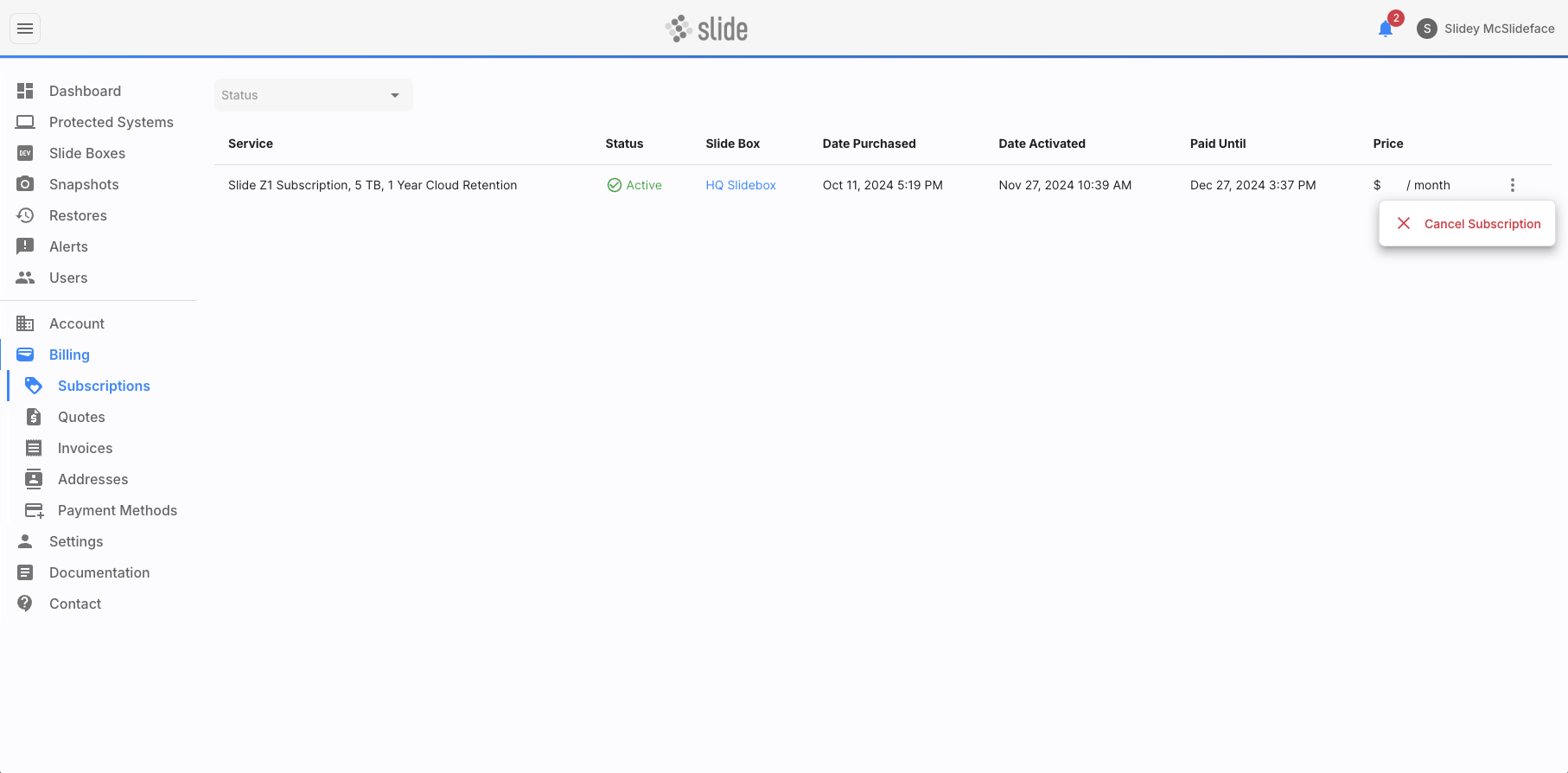Viewport: 1568px width, 773px height.
Task: Follow the HQ Slidebox link
Action: coord(741,185)
